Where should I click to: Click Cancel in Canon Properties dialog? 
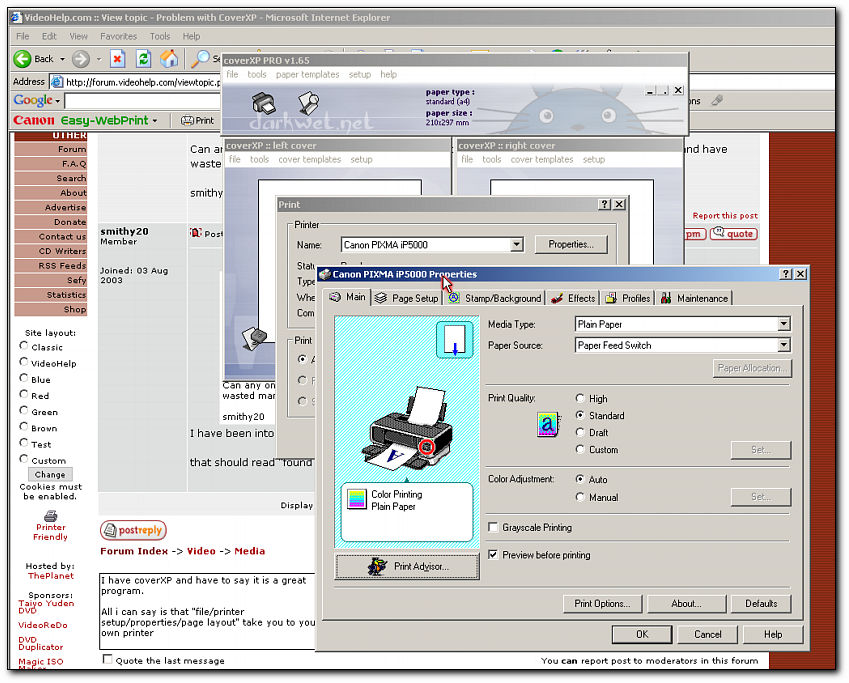click(x=708, y=634)
